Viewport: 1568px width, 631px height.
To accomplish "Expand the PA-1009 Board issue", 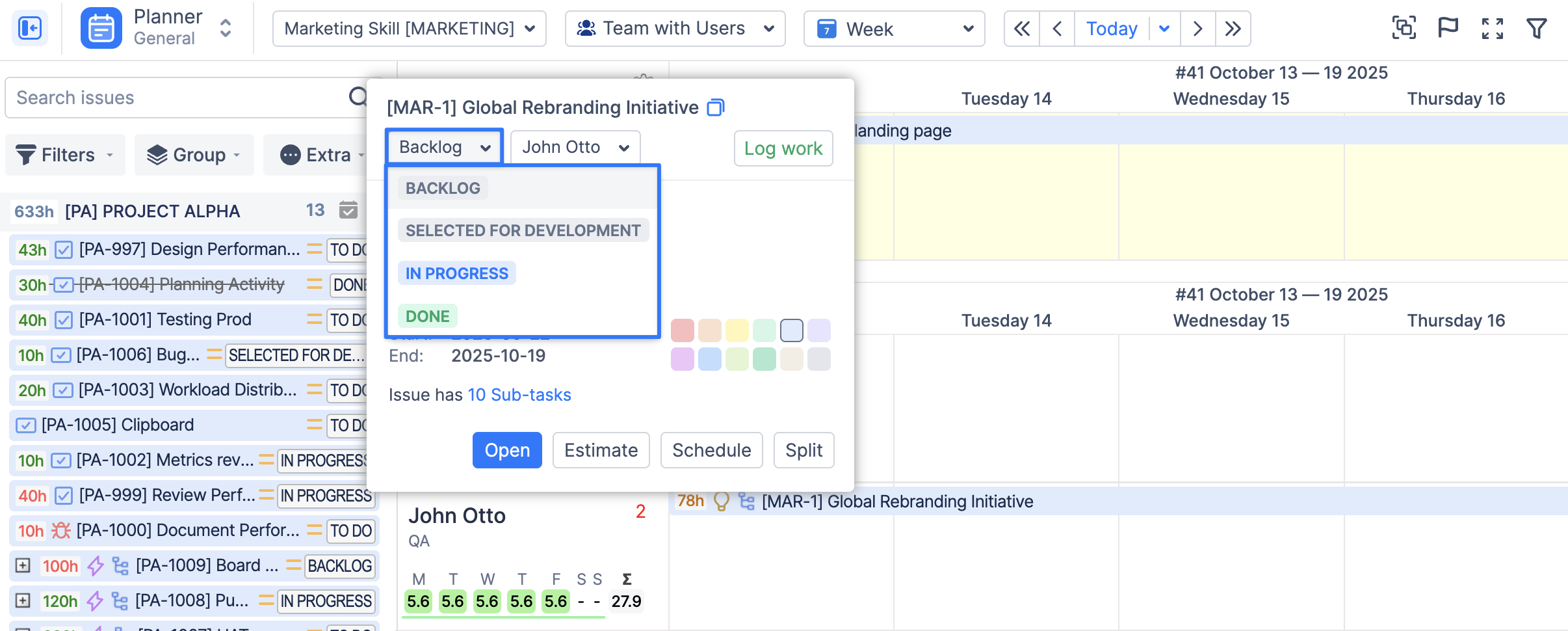I will coord(23,565).
